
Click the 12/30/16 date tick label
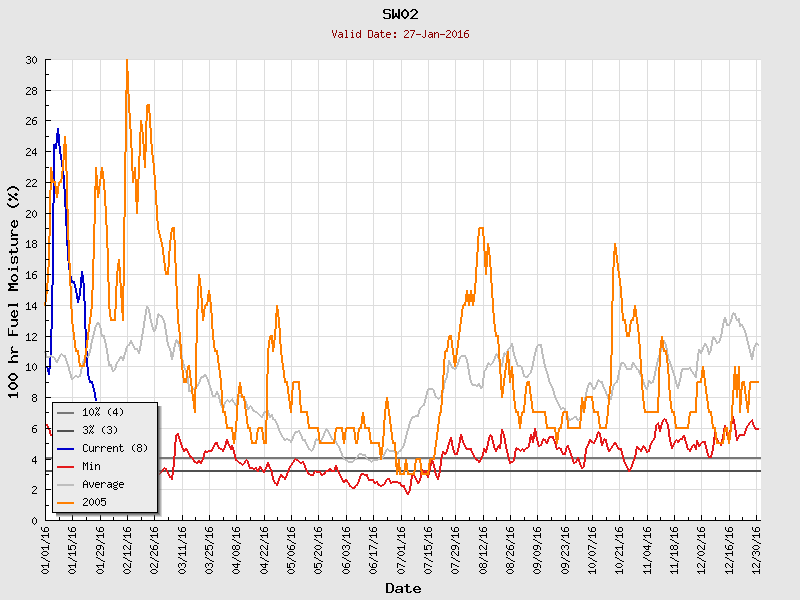pyautogui.click(x=757, y=548)
